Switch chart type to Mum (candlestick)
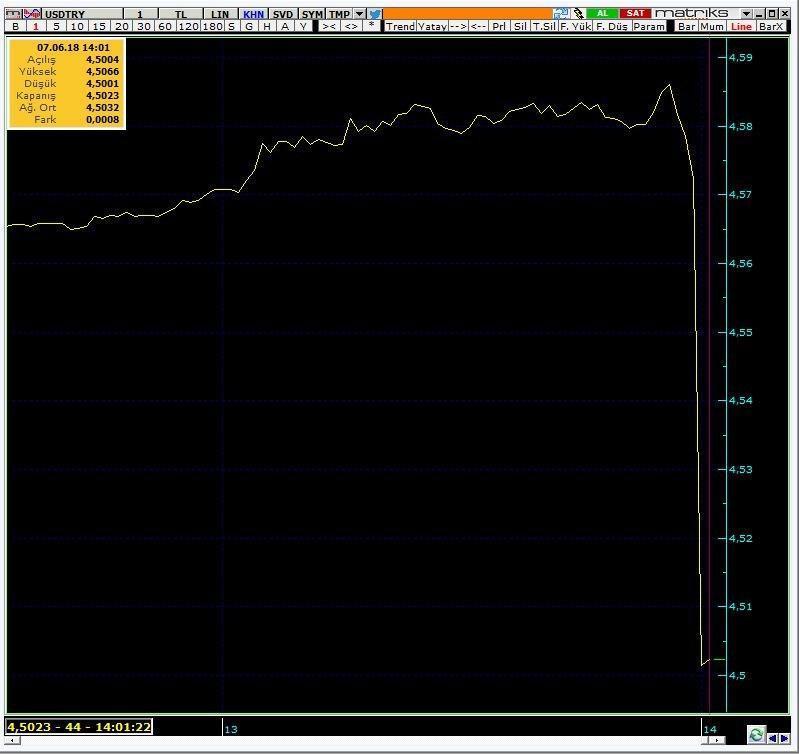Image resolution: width=799 pixels, height=754 pixels. tap(712, 26)
